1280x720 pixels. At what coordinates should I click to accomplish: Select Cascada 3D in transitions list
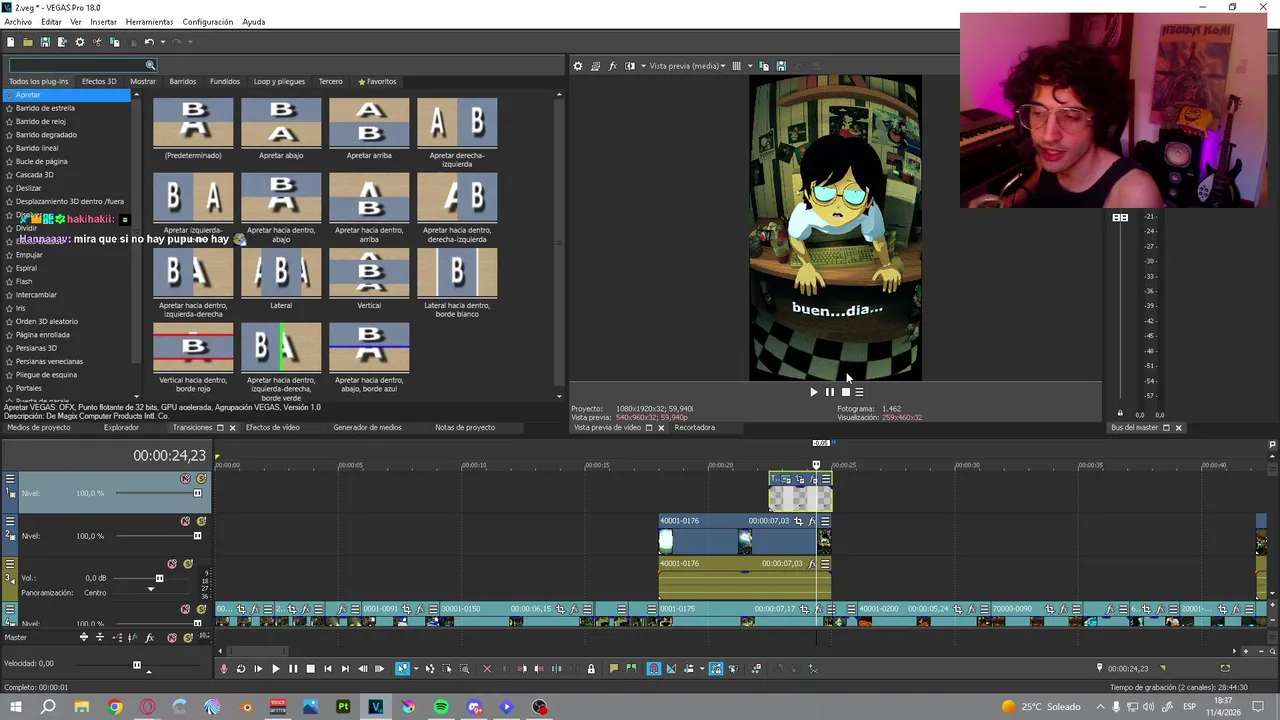coord(35,175)
